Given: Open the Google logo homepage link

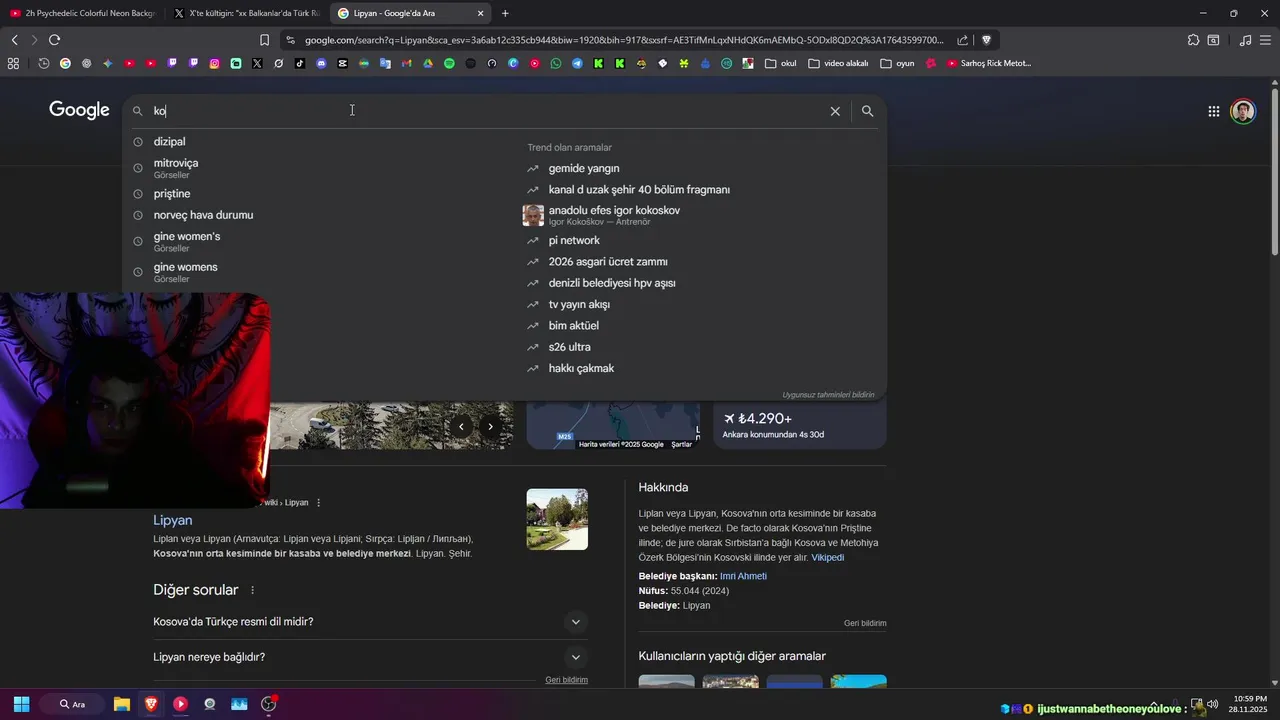Looking at the screenshot, I should (79, 110).
